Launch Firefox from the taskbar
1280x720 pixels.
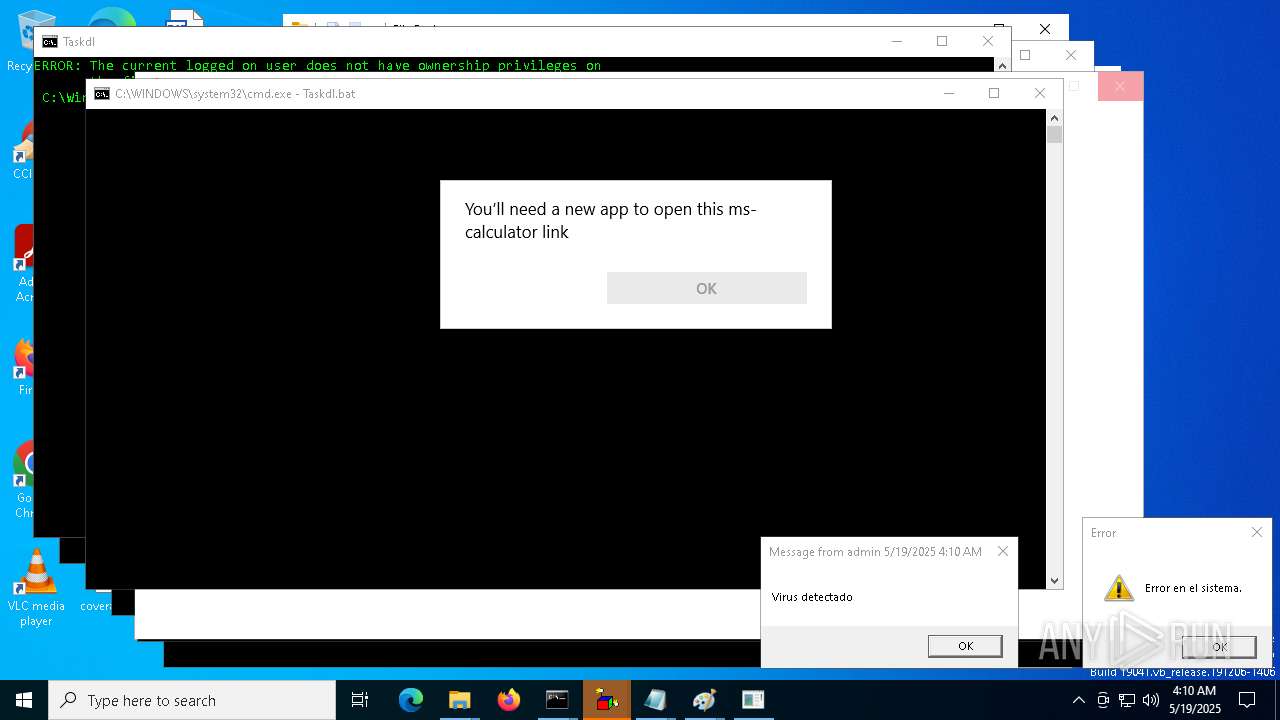tap(509, 700)
